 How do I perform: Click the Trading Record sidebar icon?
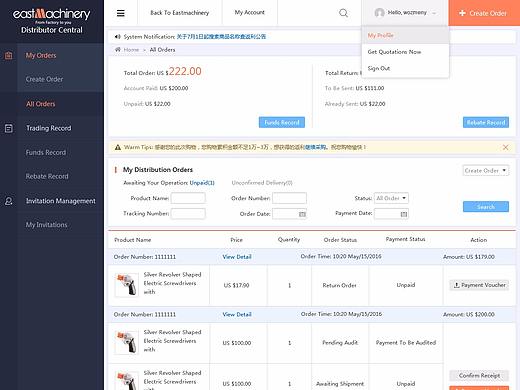click(9, 128)
